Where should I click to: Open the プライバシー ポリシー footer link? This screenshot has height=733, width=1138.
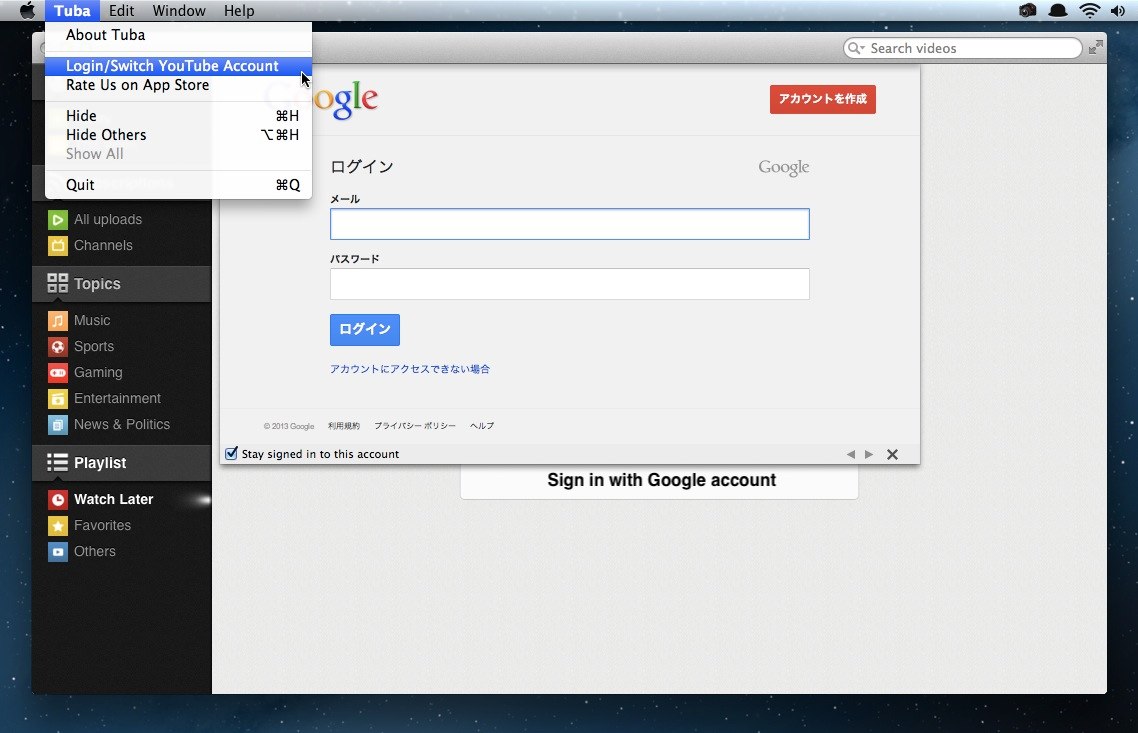(x=414, y=426)
